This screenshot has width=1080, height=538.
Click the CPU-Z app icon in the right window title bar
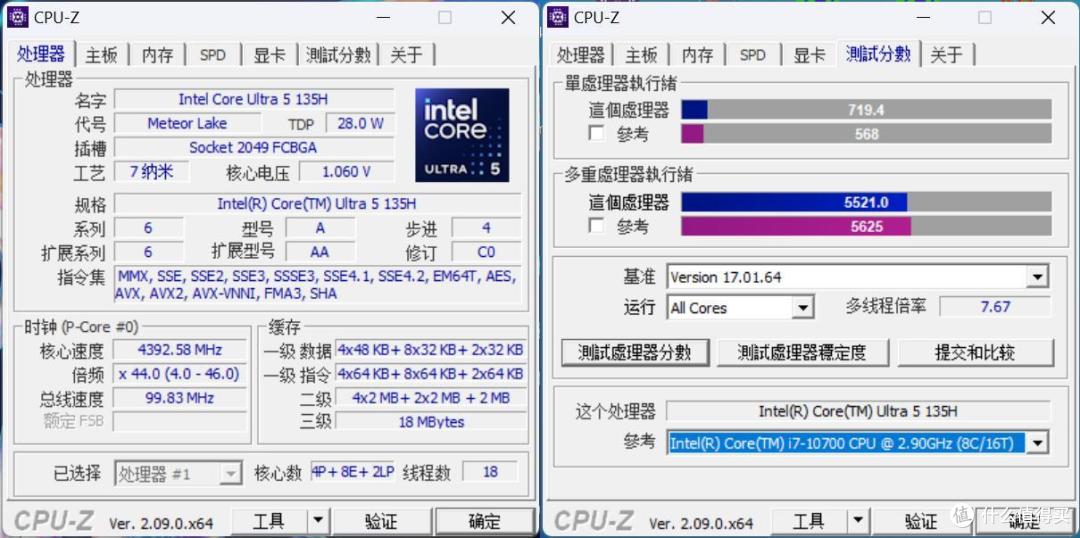tap(558, 17)
